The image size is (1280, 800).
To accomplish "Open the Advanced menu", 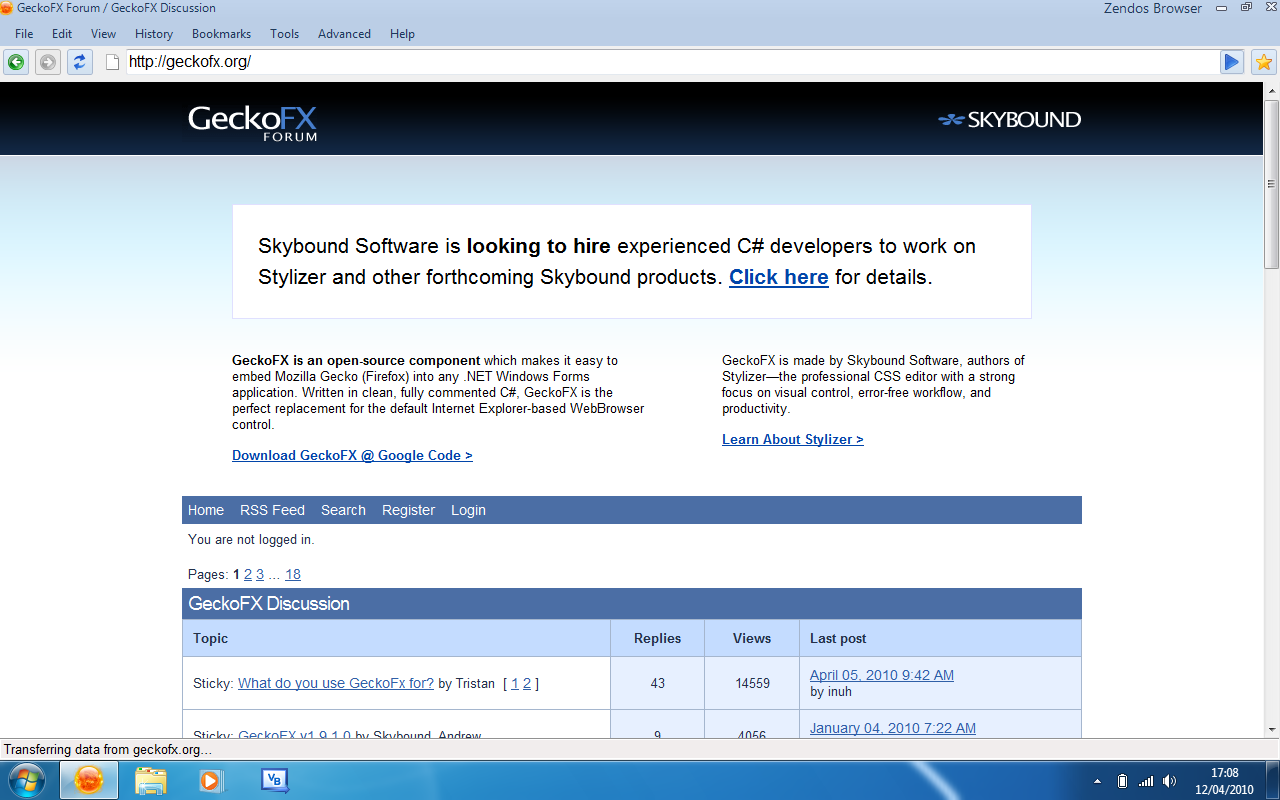I will (344, 33).
